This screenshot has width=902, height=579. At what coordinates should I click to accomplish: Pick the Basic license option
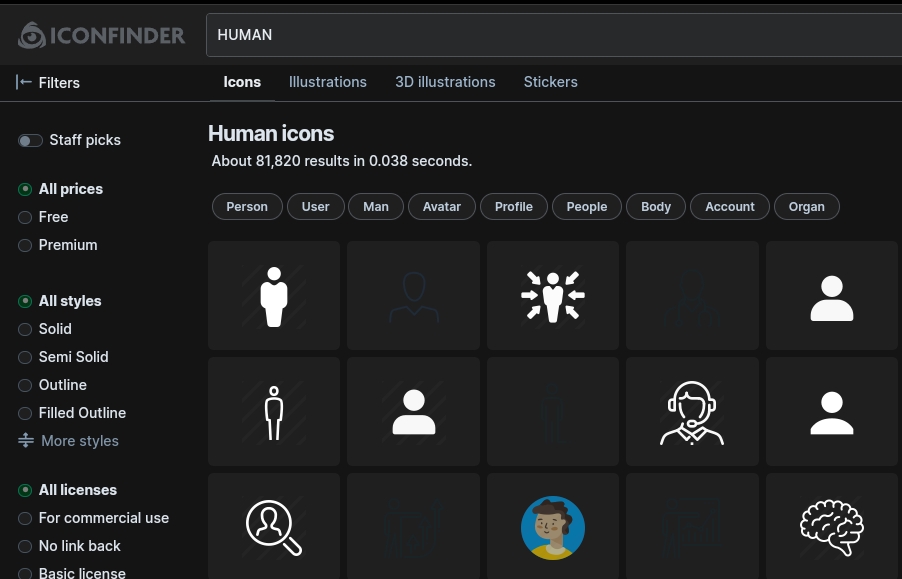coord(25,574)
